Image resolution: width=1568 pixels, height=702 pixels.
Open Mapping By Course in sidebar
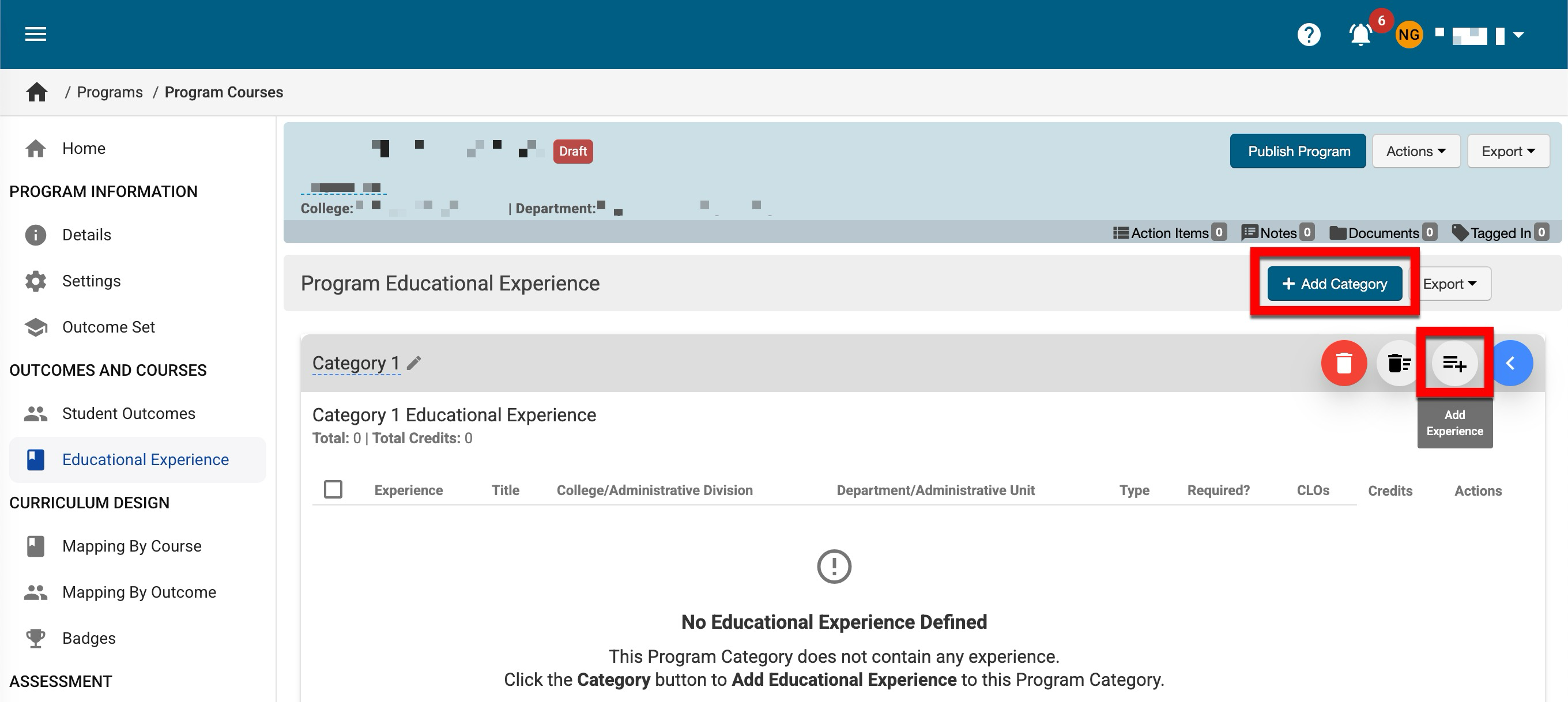click(x=131, y=546)
